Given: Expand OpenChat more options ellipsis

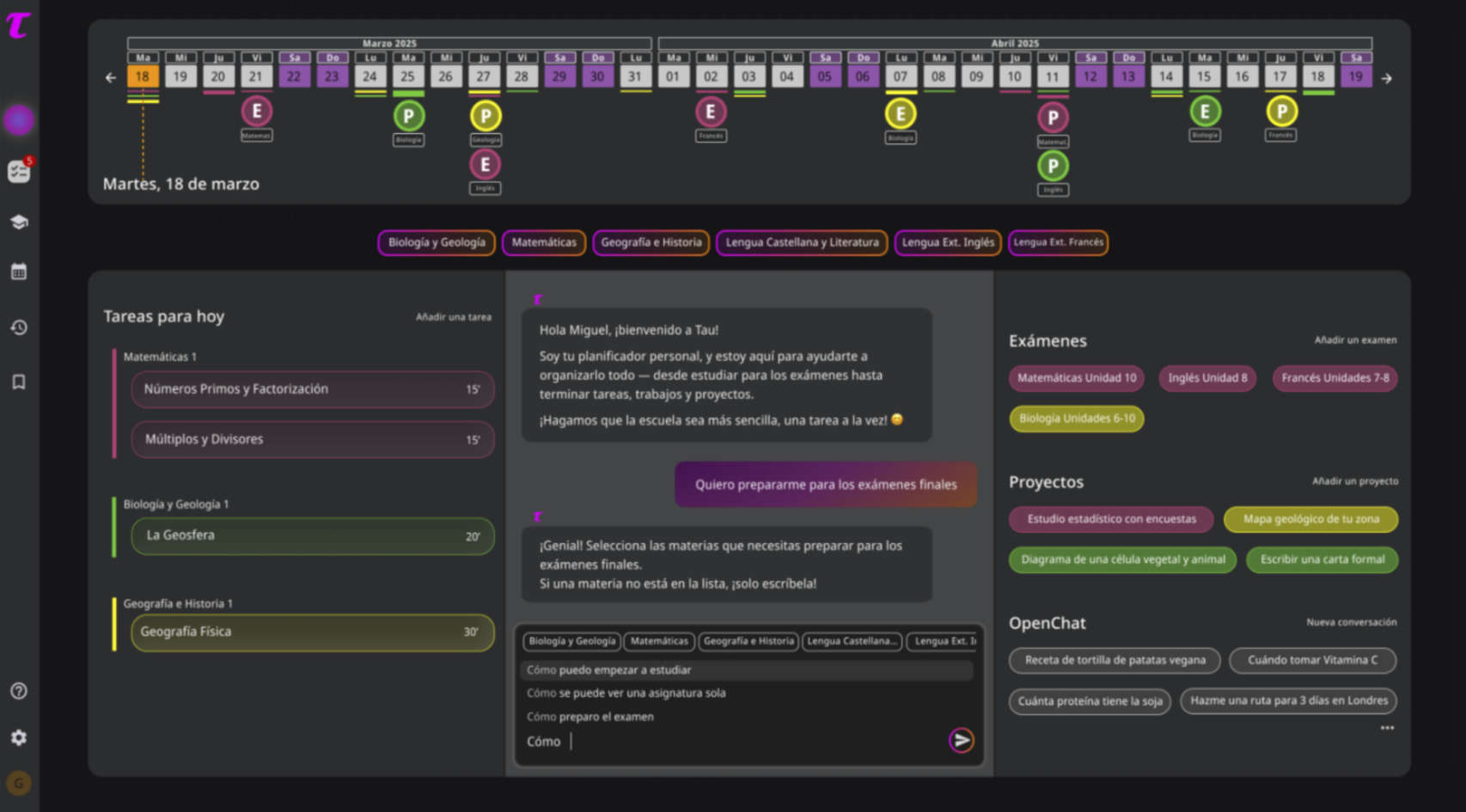Looking at the screenshot, I should point(1387,728).
